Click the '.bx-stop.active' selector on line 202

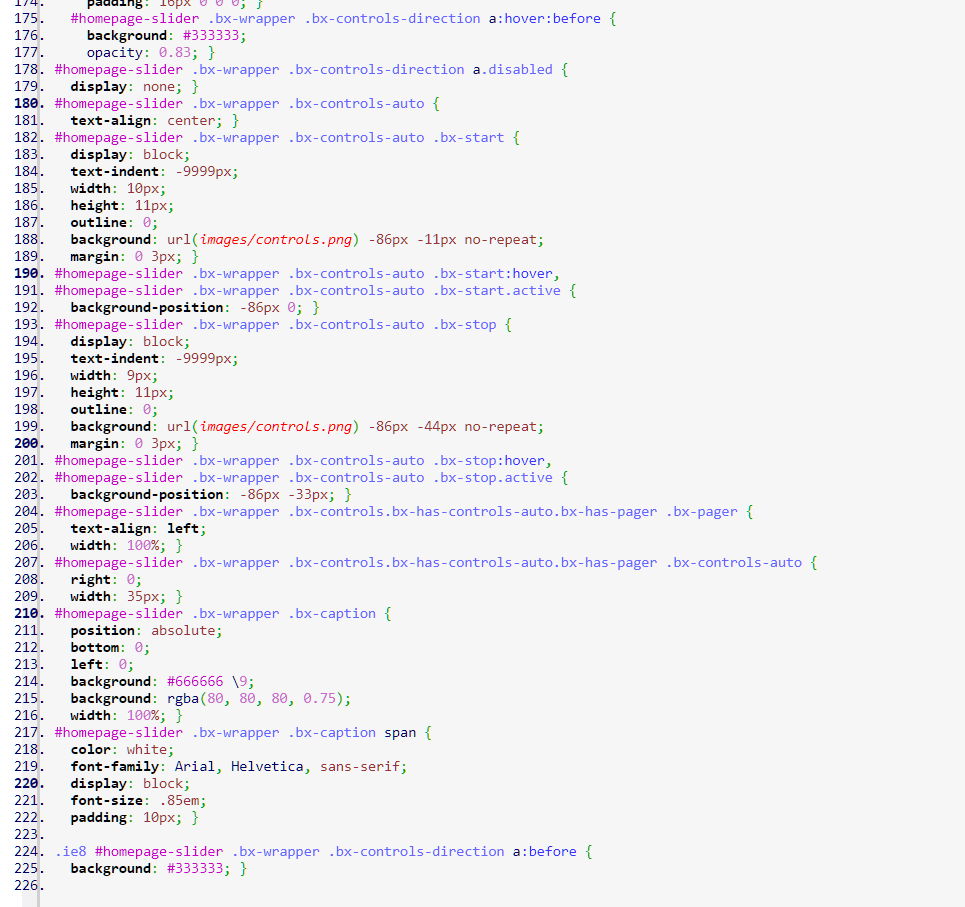point(493,477)
